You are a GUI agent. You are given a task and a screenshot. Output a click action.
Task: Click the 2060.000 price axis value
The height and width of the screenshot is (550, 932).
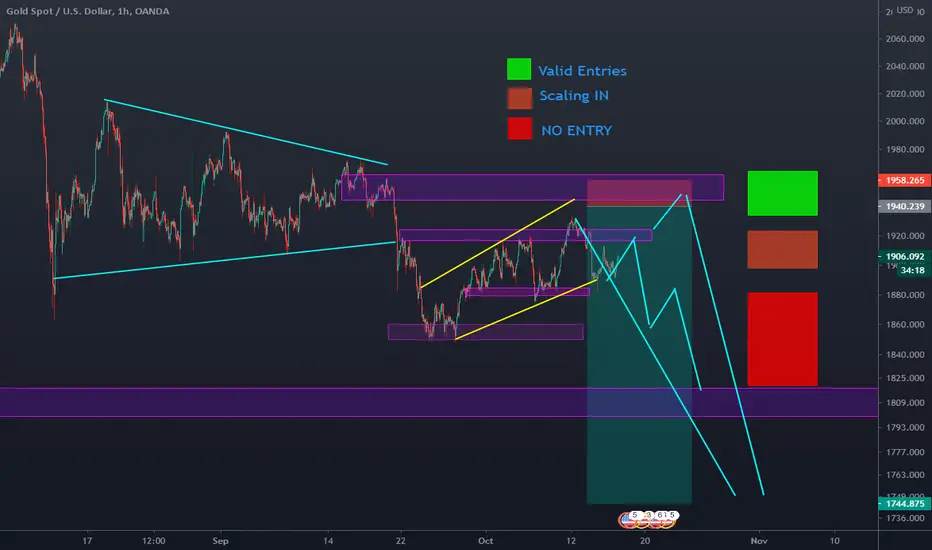click(905, 39)
